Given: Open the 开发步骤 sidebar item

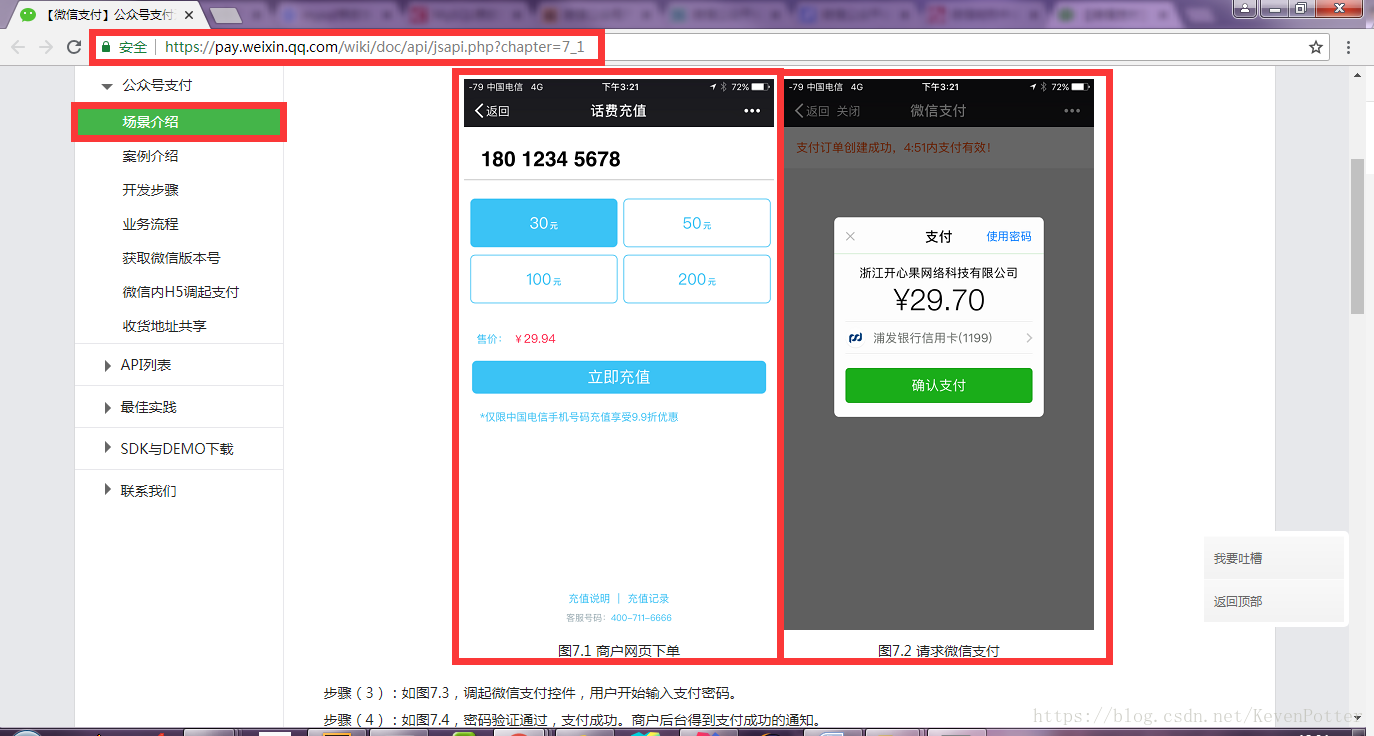Looking at the screenshot, I should (150, 190).
